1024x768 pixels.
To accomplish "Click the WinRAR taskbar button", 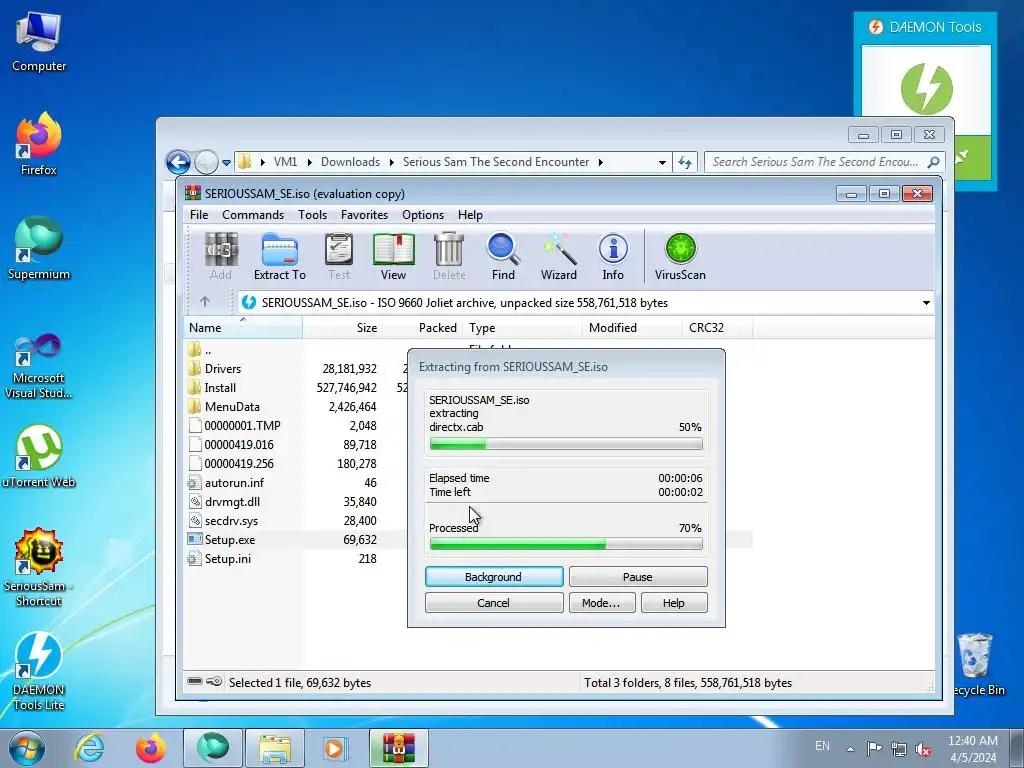I will (x=398, y=748).
